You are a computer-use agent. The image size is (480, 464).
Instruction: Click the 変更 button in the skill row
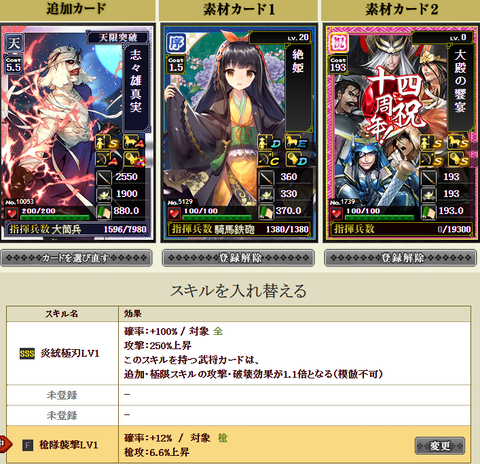(440, 445)
